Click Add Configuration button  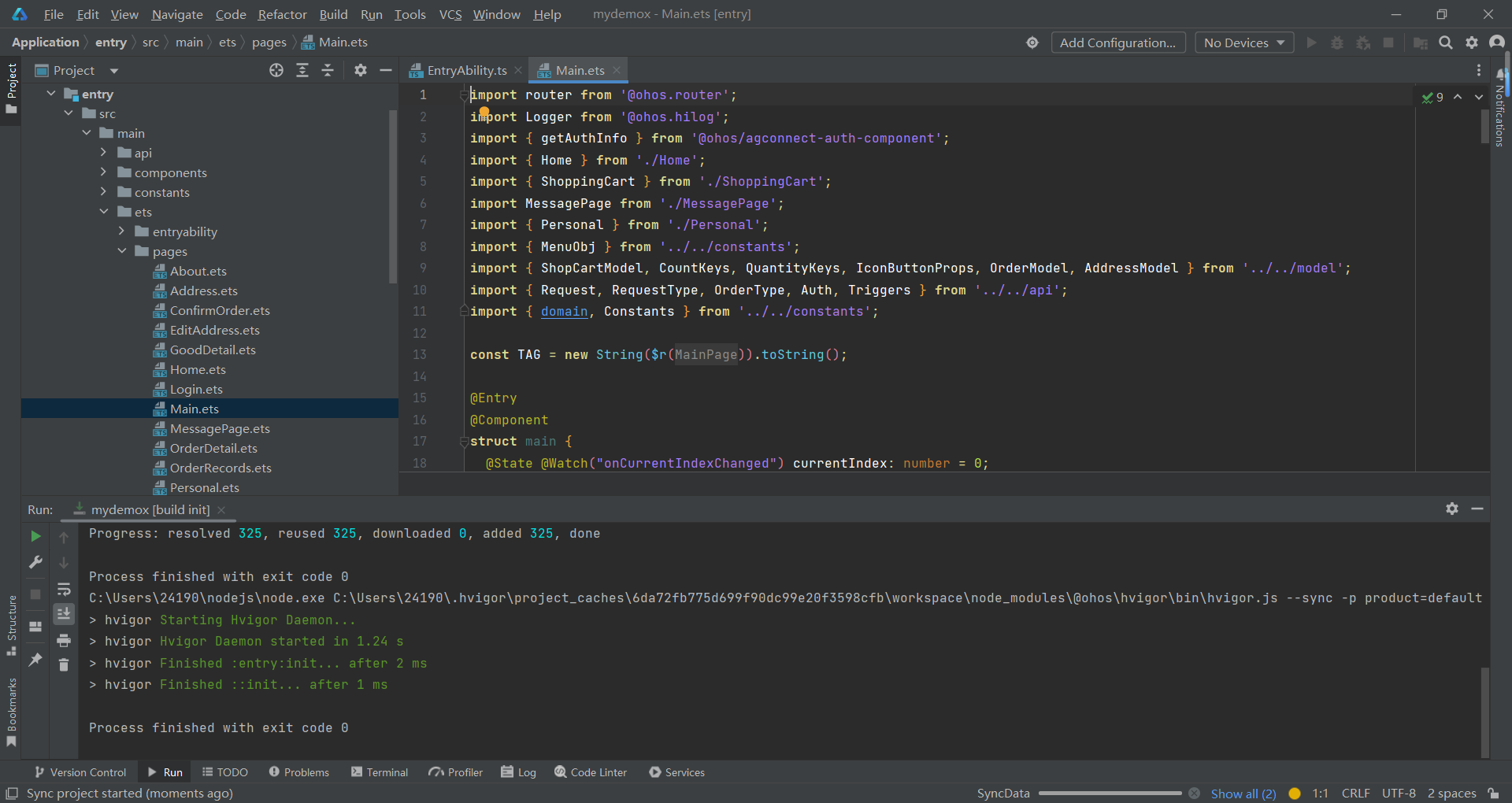tap(1117, 43)
